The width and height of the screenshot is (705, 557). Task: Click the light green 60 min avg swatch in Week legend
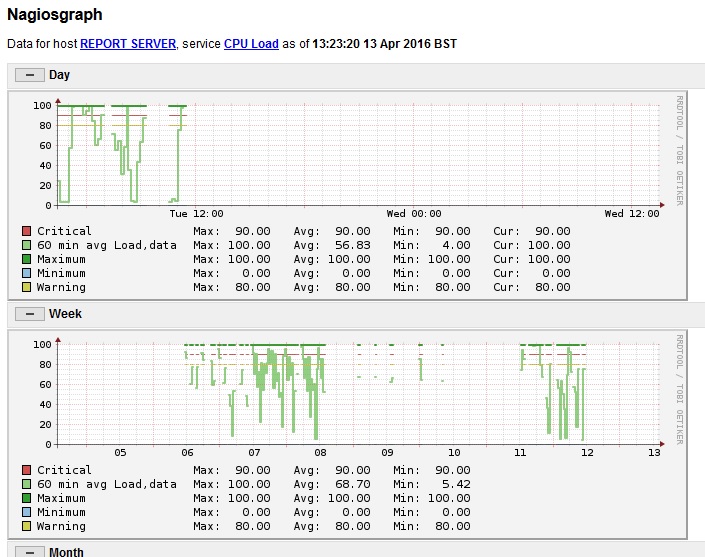[26, 484]
